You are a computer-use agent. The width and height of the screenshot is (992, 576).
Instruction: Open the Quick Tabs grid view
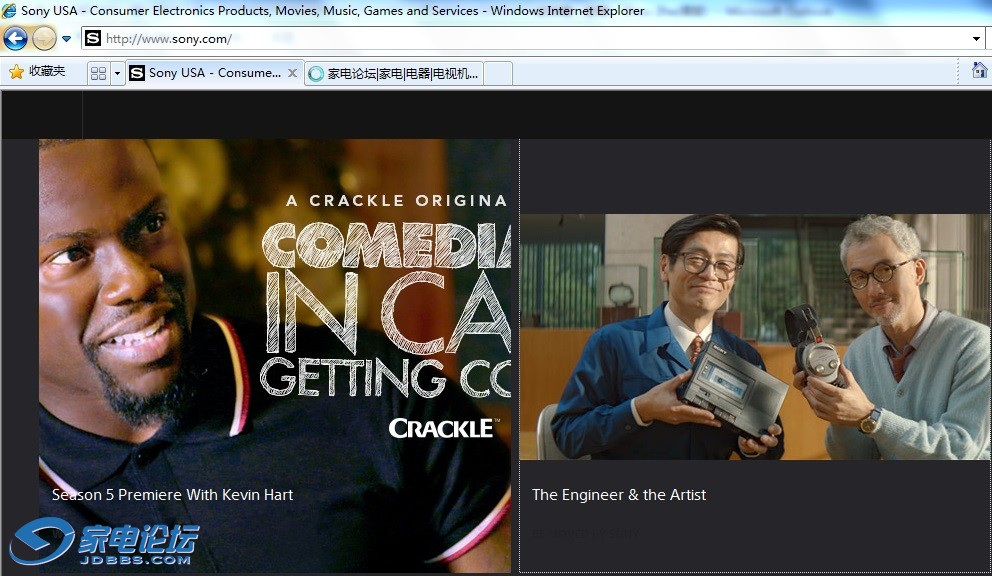(x=98, y=73)
